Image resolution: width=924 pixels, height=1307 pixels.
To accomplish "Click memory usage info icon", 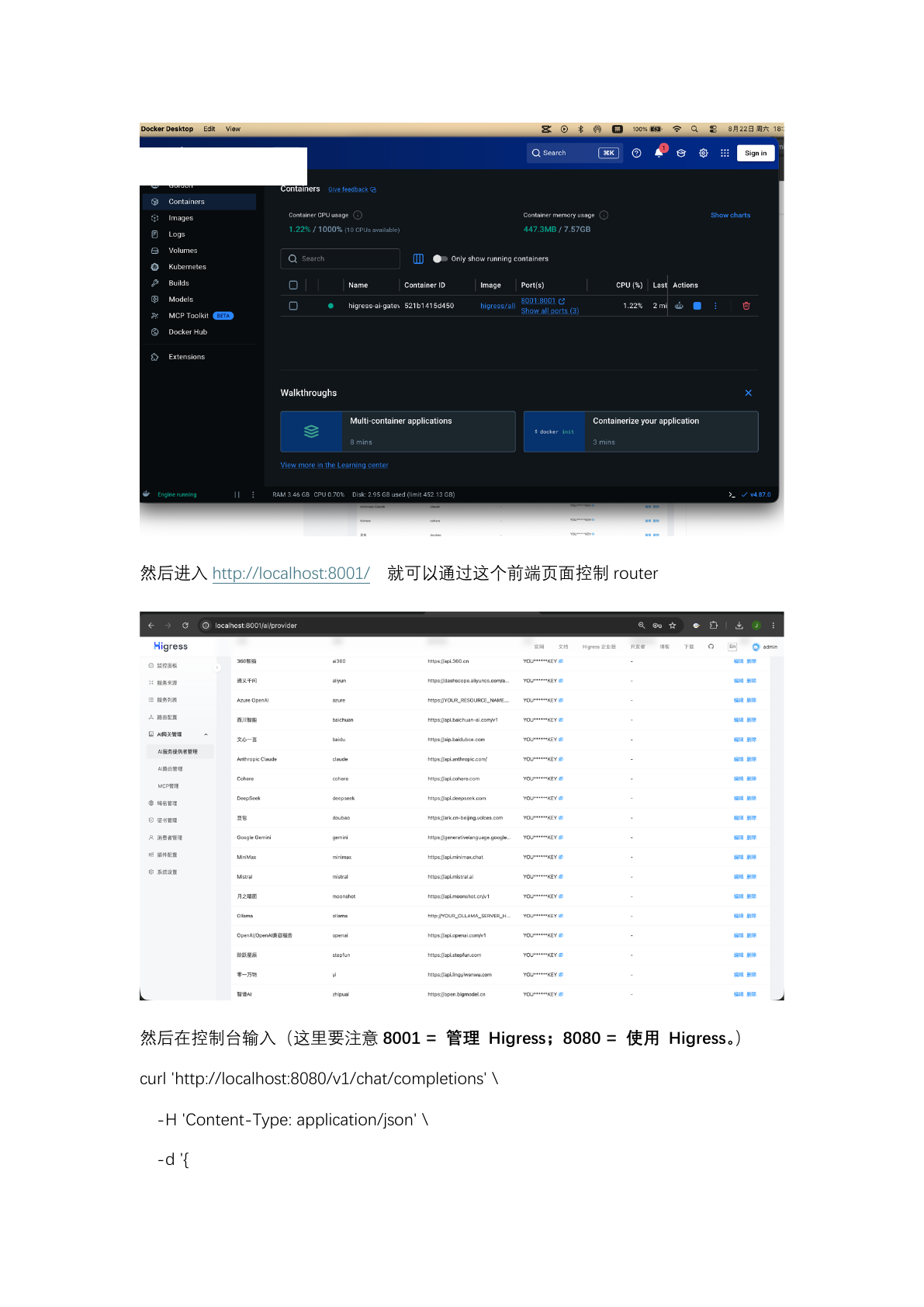I will click(604, 215).
